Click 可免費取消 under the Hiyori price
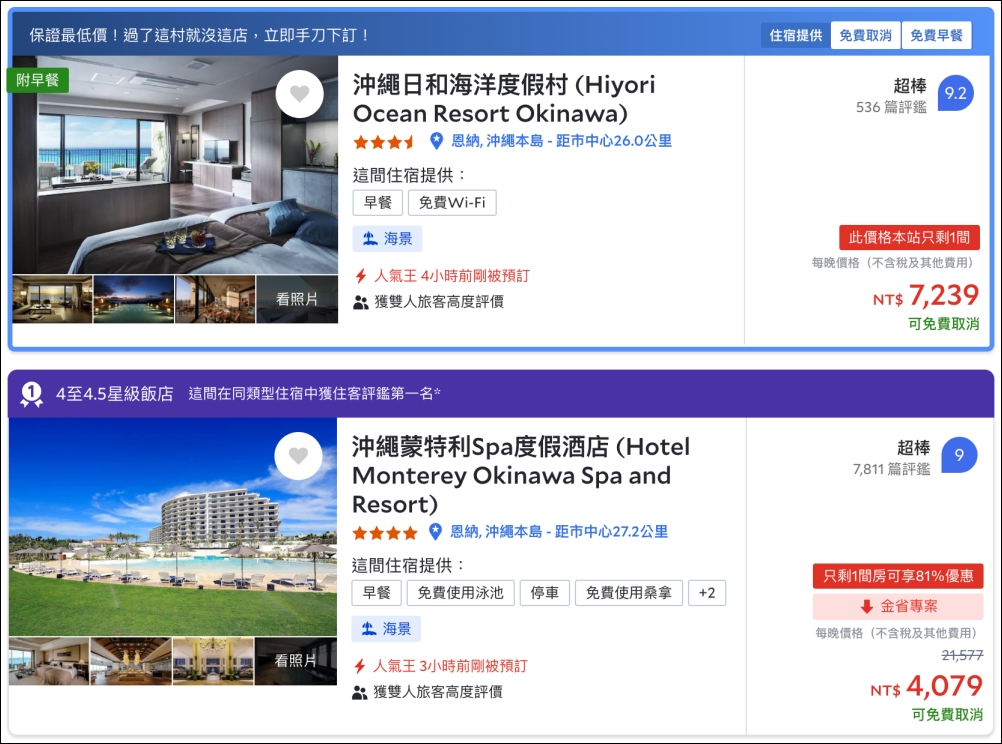 point(944,324)
